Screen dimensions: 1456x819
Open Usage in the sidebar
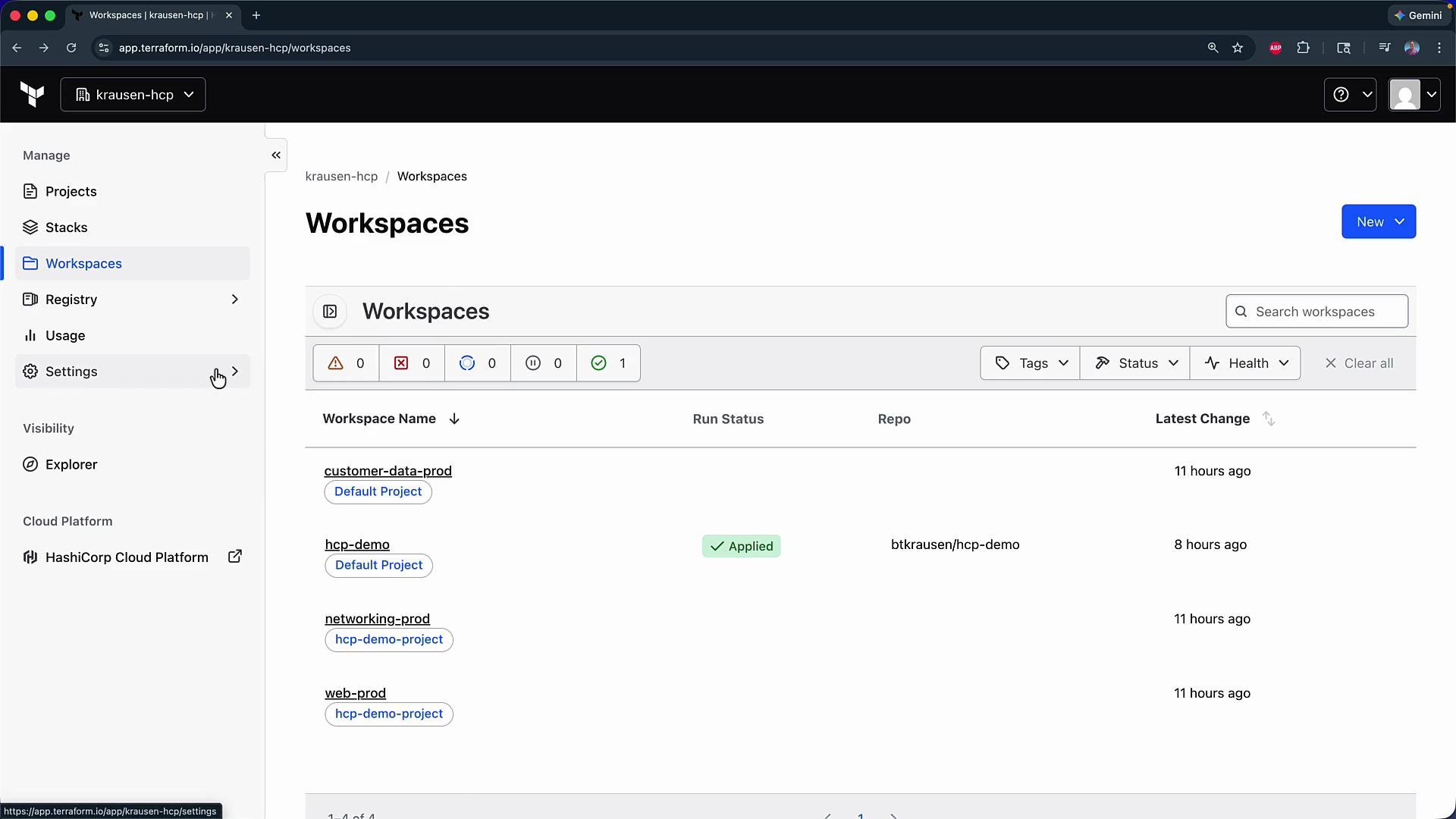click(133, 335)
